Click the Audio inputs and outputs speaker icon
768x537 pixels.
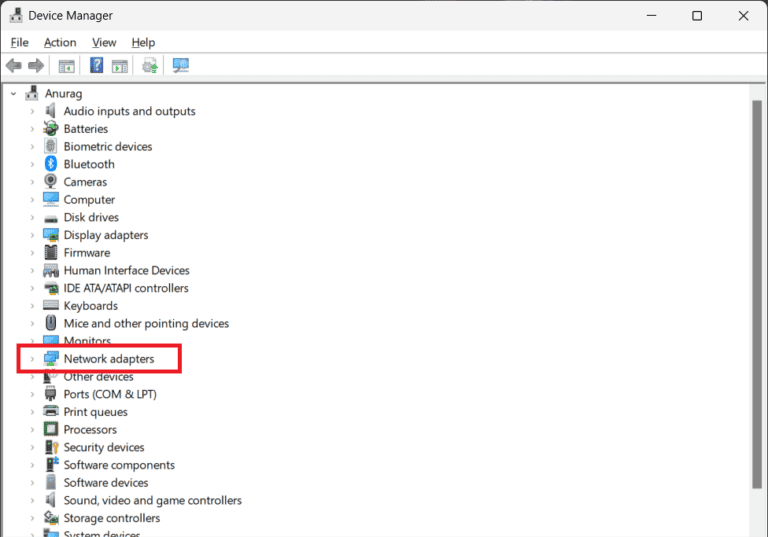[50, 111]
